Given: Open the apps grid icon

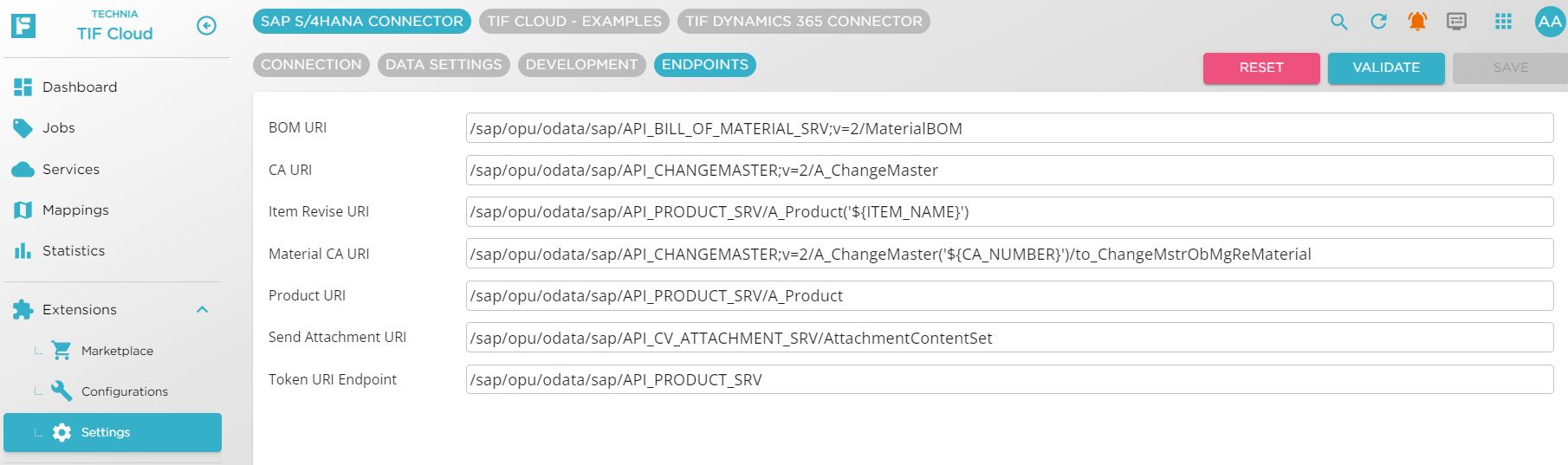Looking at the screenshot, I should (x=1504, y=22).
